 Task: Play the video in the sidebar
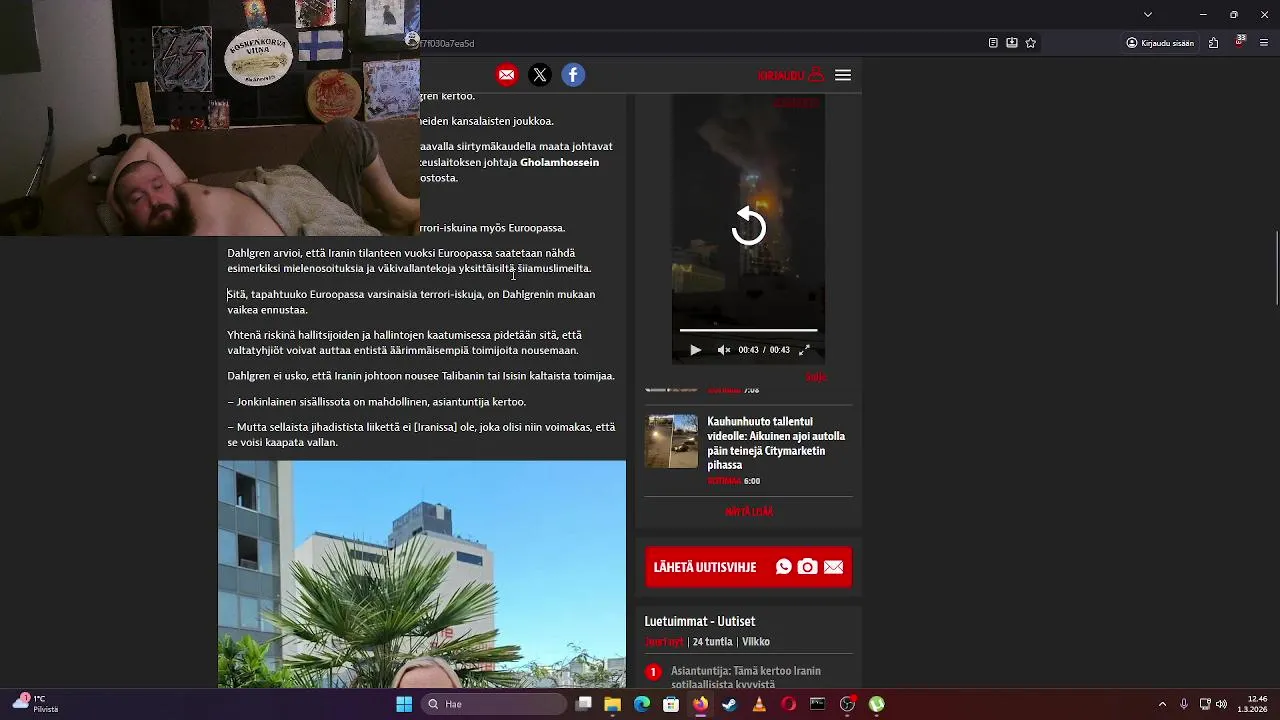pyautogui.click(x=695, y=350)
